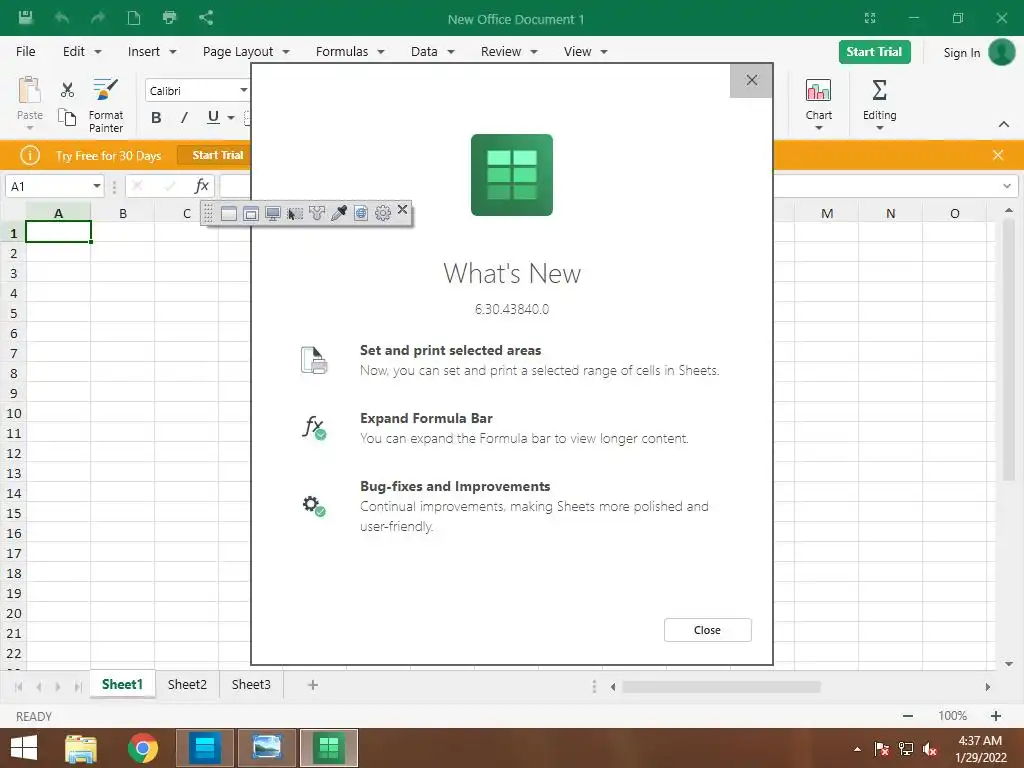Open Chrome from the taskbar
1024x768 pixels.
click(x=143, y=748)
